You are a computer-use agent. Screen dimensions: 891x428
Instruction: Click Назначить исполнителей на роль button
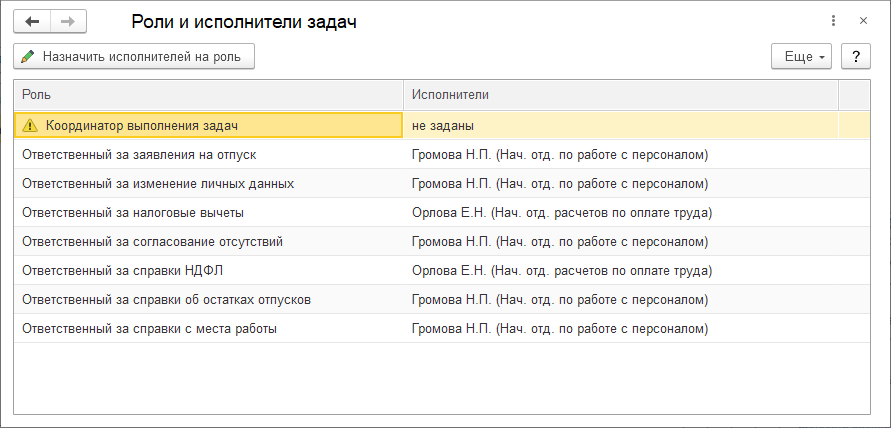[134, 56]
